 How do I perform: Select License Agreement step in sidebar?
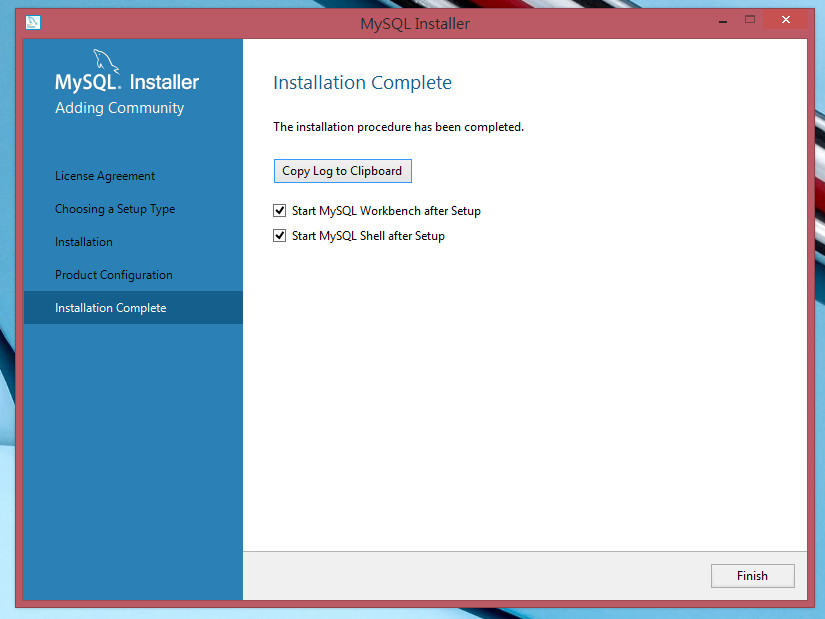pyautogui.click(x=105, y=176)
